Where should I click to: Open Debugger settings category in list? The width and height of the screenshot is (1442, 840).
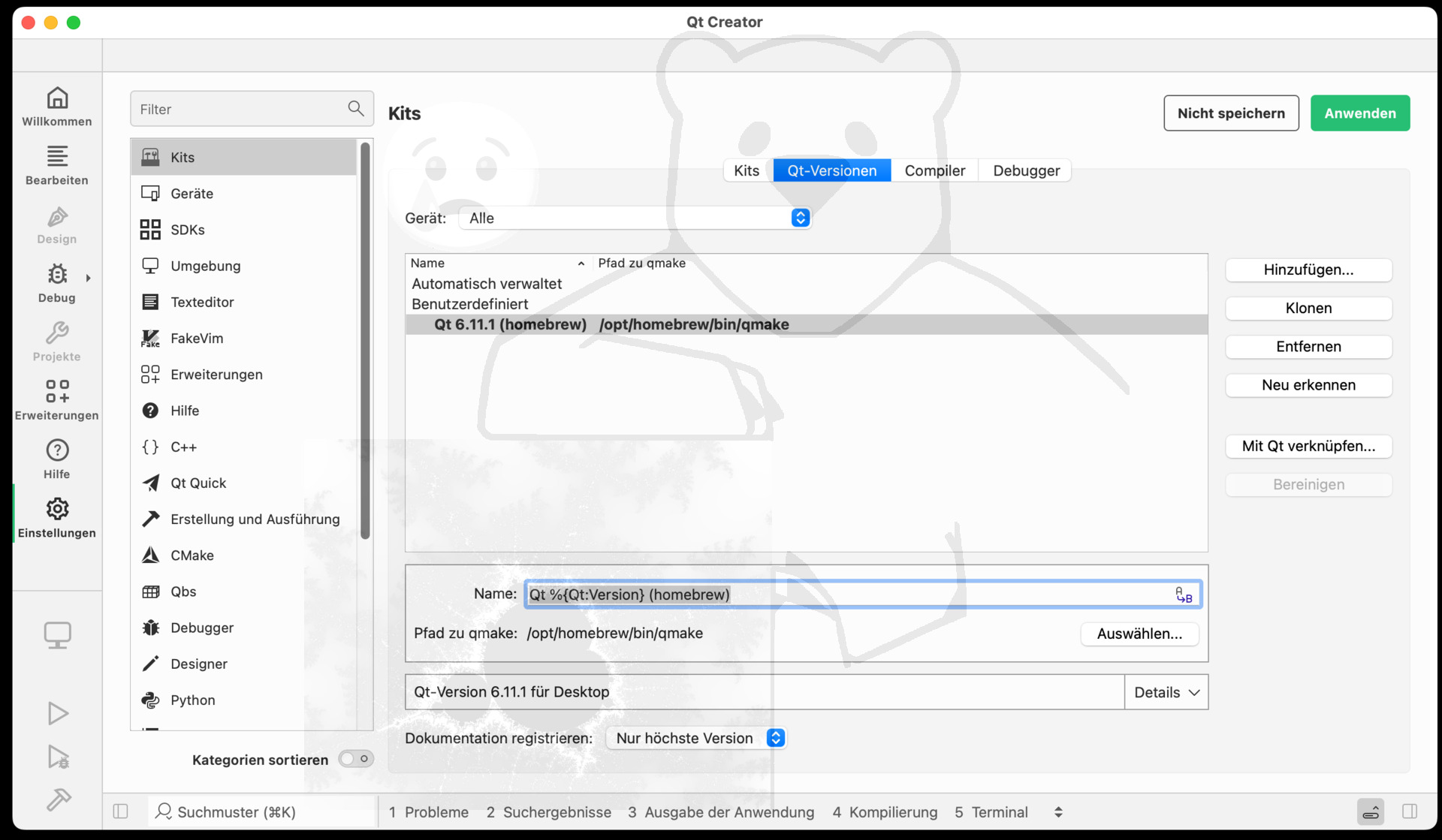tap(243, 628)
